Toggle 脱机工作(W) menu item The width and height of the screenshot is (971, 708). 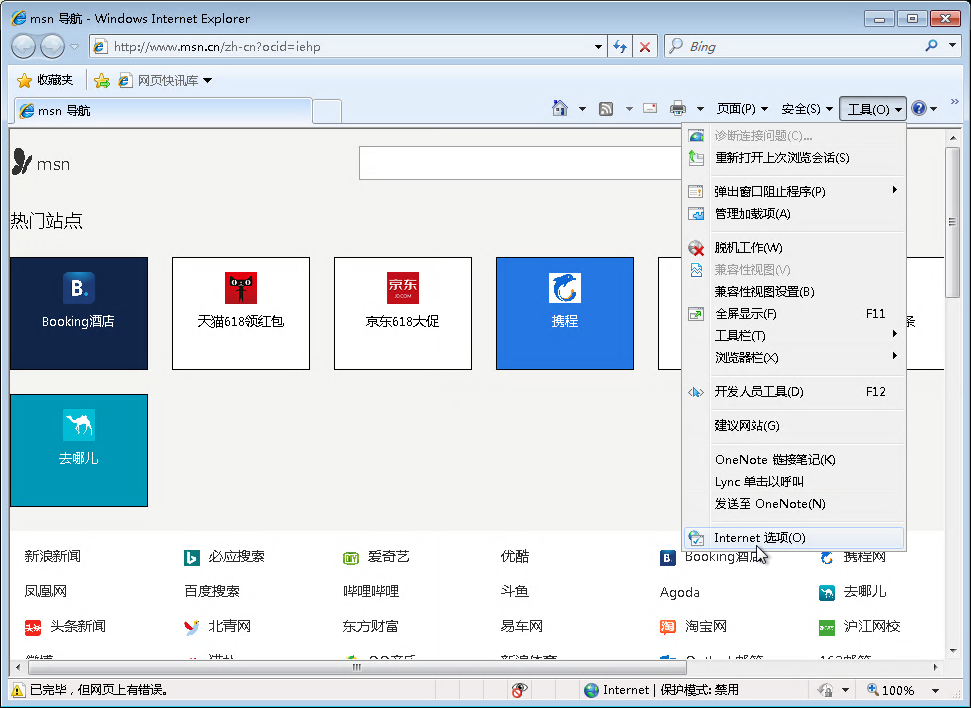point(793,248)
